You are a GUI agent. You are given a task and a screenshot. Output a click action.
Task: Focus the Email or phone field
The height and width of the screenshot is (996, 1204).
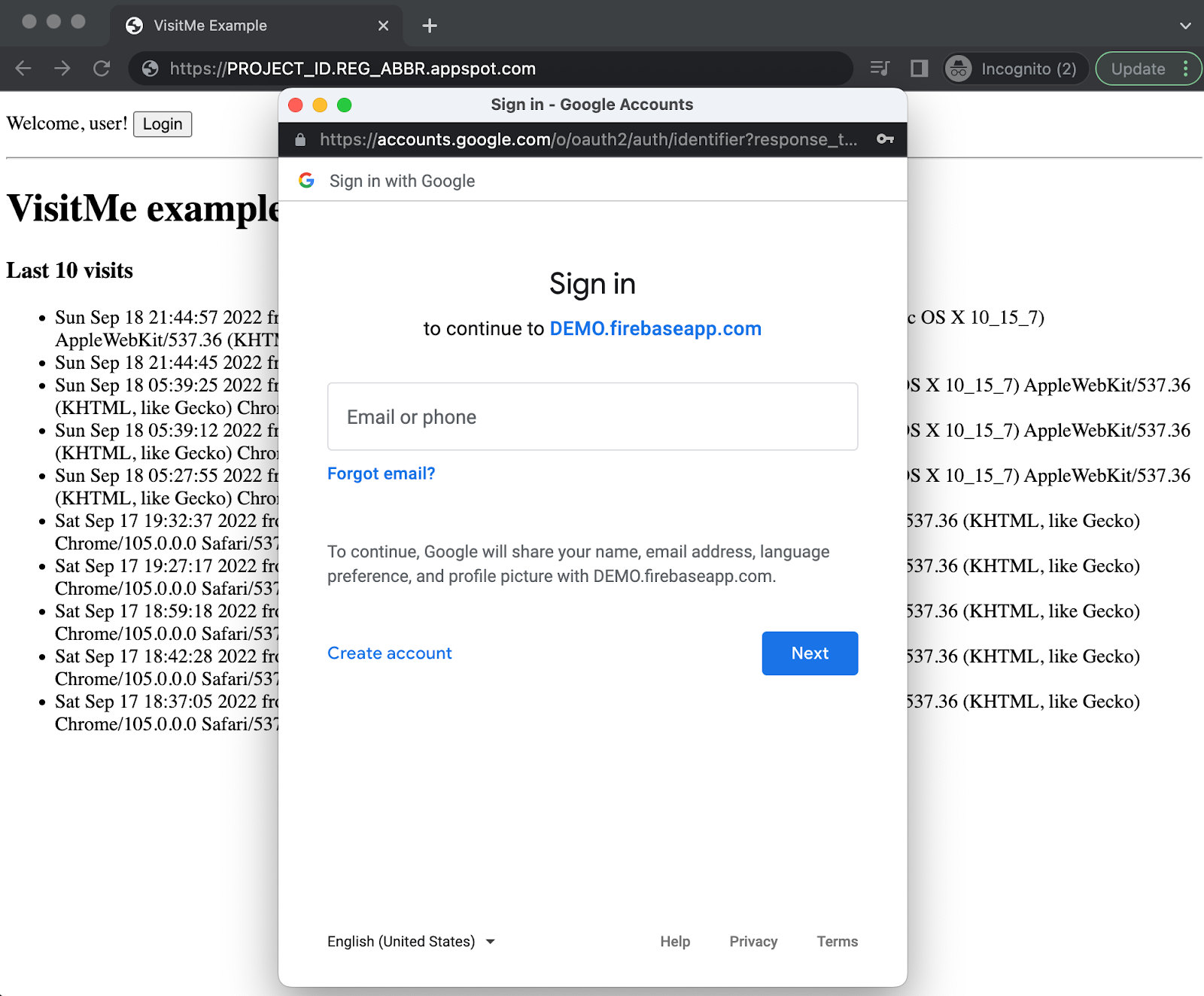[x=592, y=417]
